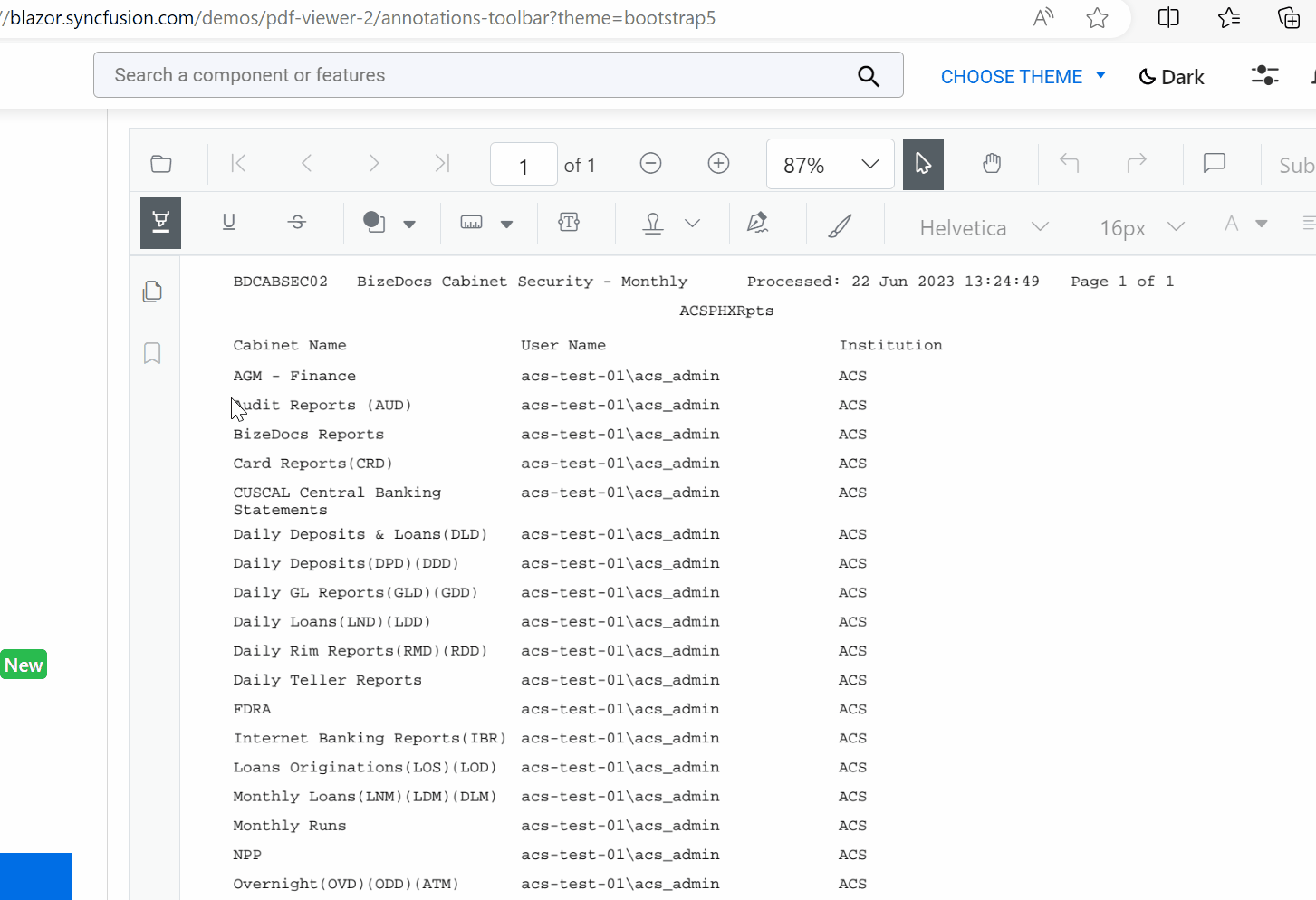Click inside the page number field
1316x900 pixels.
[x=524, y=164]
